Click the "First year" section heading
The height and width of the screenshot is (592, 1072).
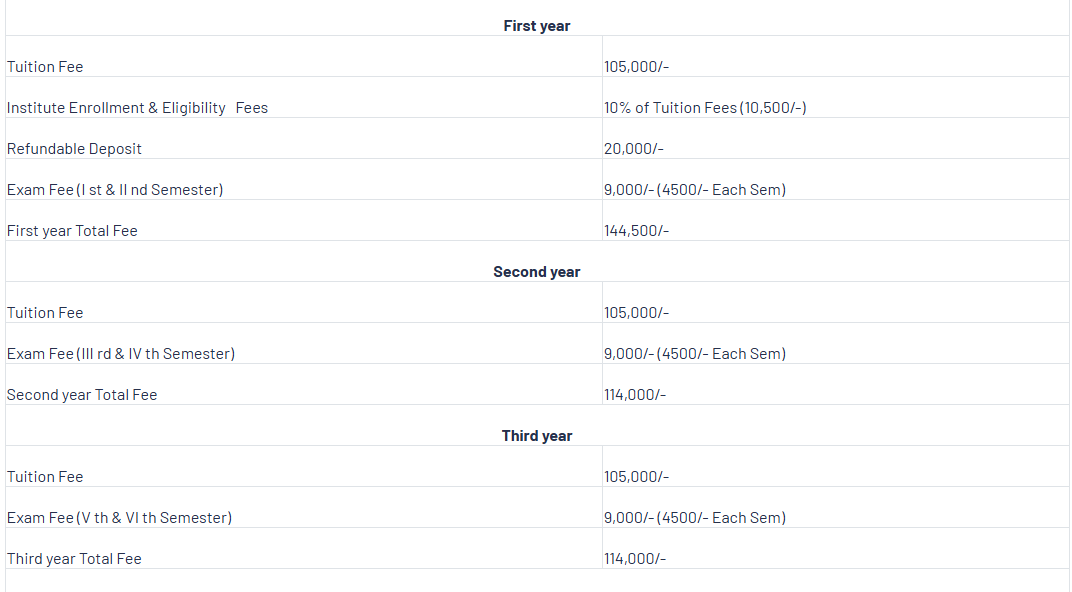tap(536, 26)
